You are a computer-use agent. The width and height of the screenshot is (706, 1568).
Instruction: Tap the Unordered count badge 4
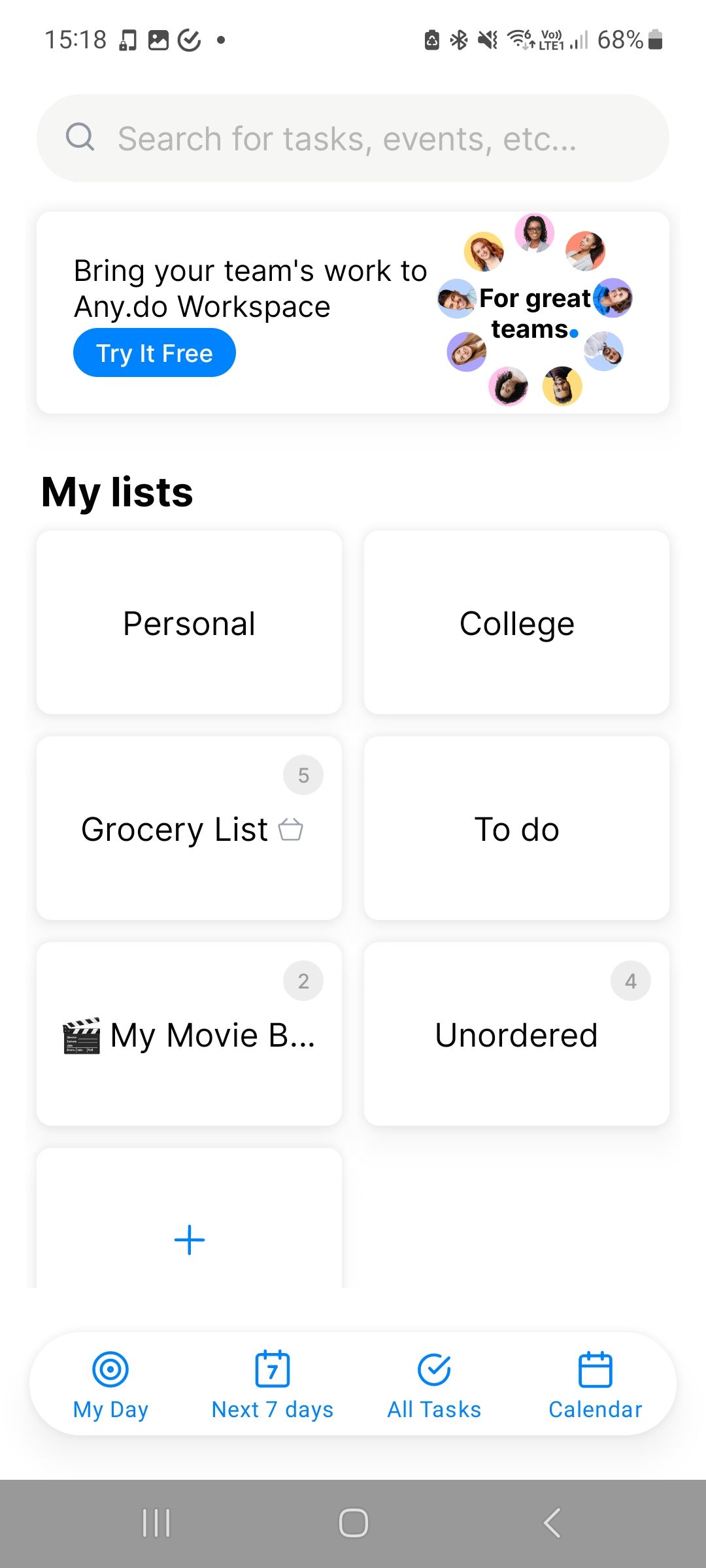pyautogui.click(x=631, y=981)
